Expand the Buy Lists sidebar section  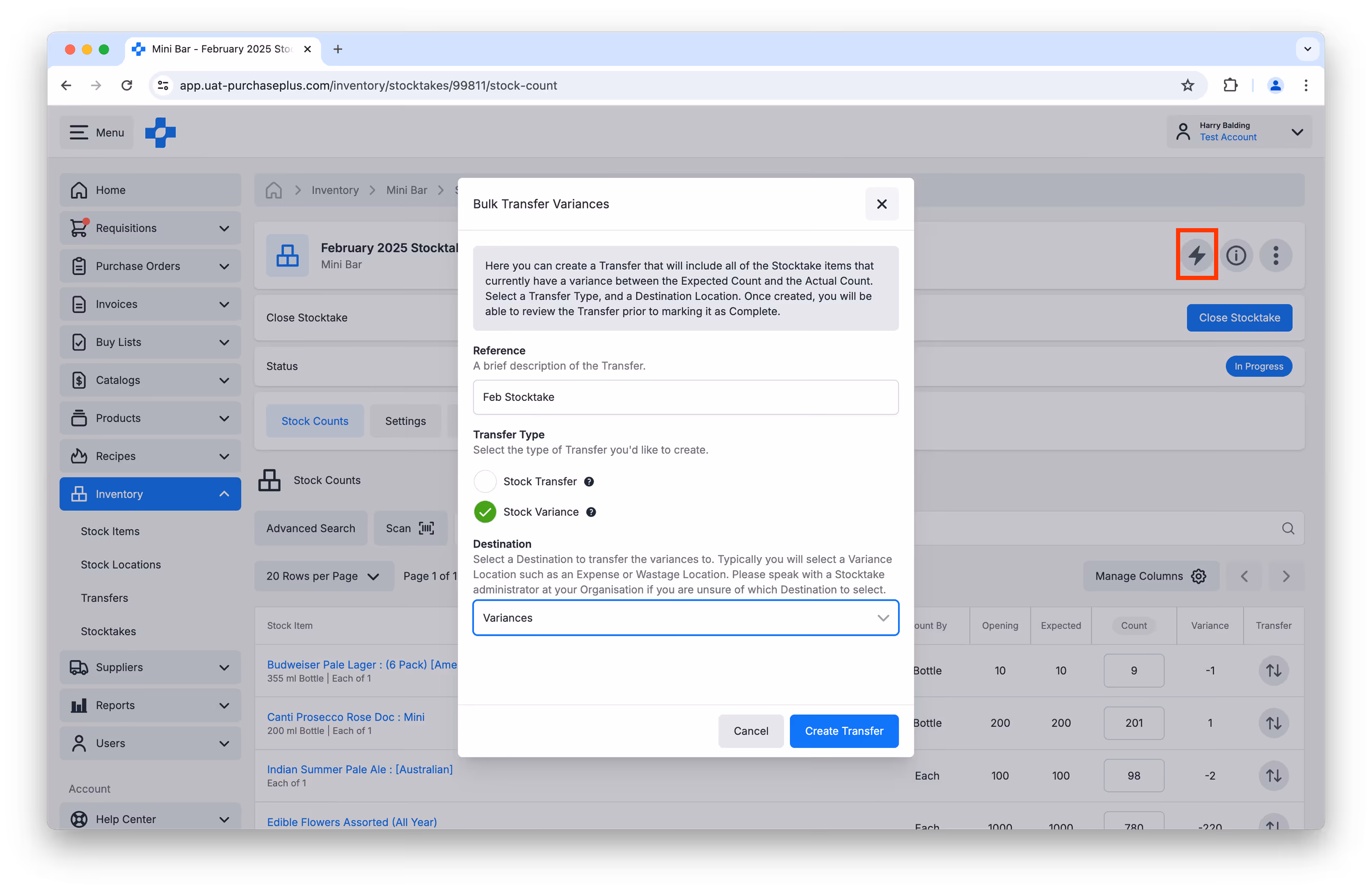[x=150, y=342]
